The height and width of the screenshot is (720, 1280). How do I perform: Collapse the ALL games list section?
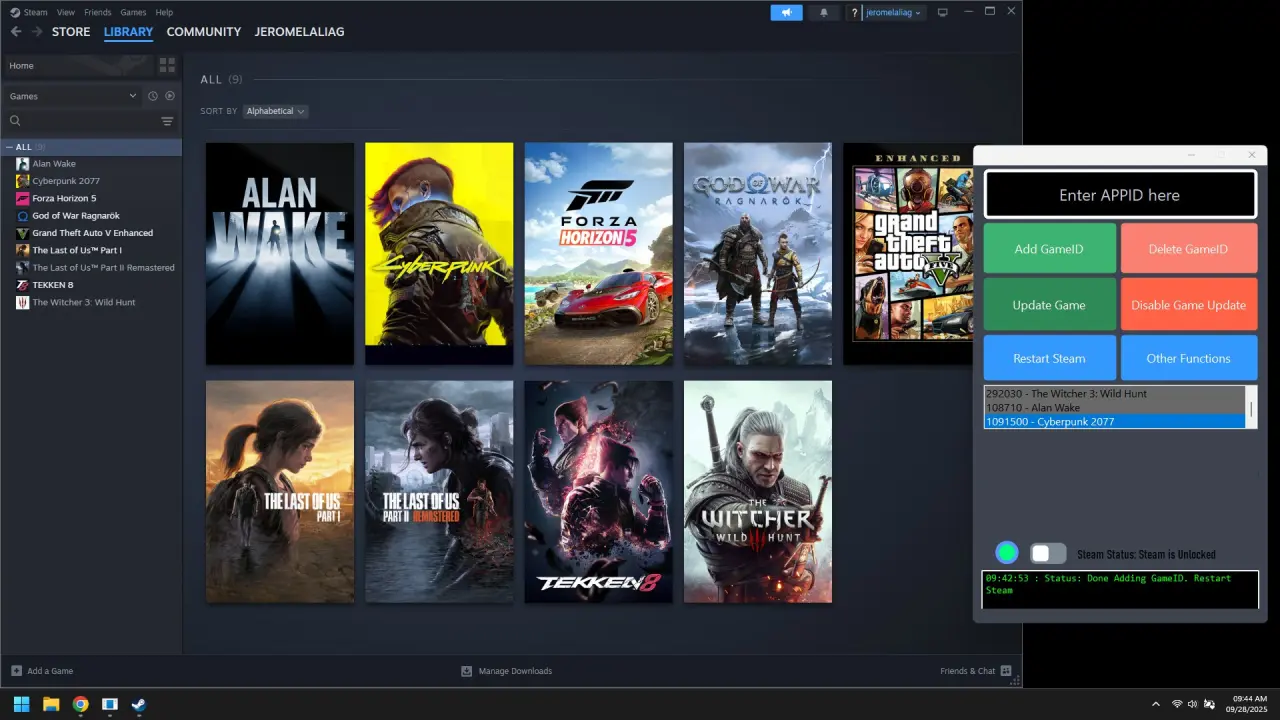point(9,147)
